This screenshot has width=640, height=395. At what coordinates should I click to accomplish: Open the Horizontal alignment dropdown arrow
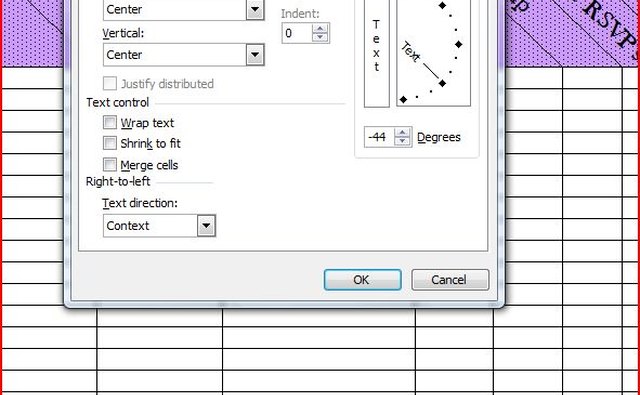255,9
